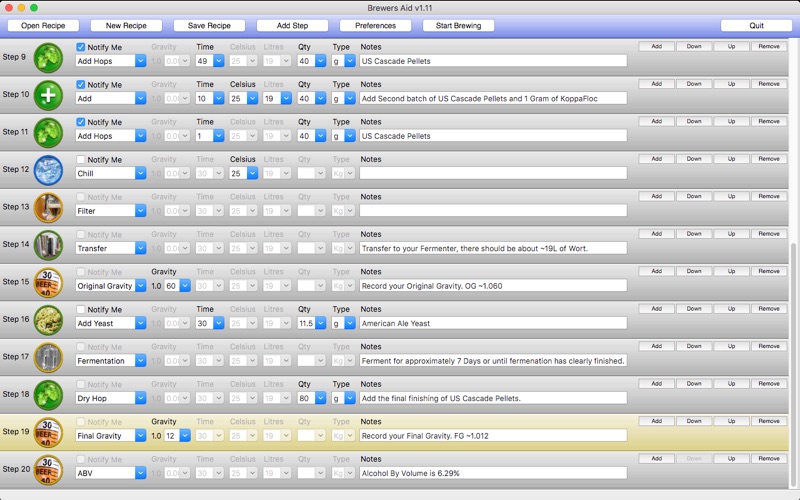800x500 pixels.
Task: Click the green plus icon on Step 10
Action: (48, 95)
